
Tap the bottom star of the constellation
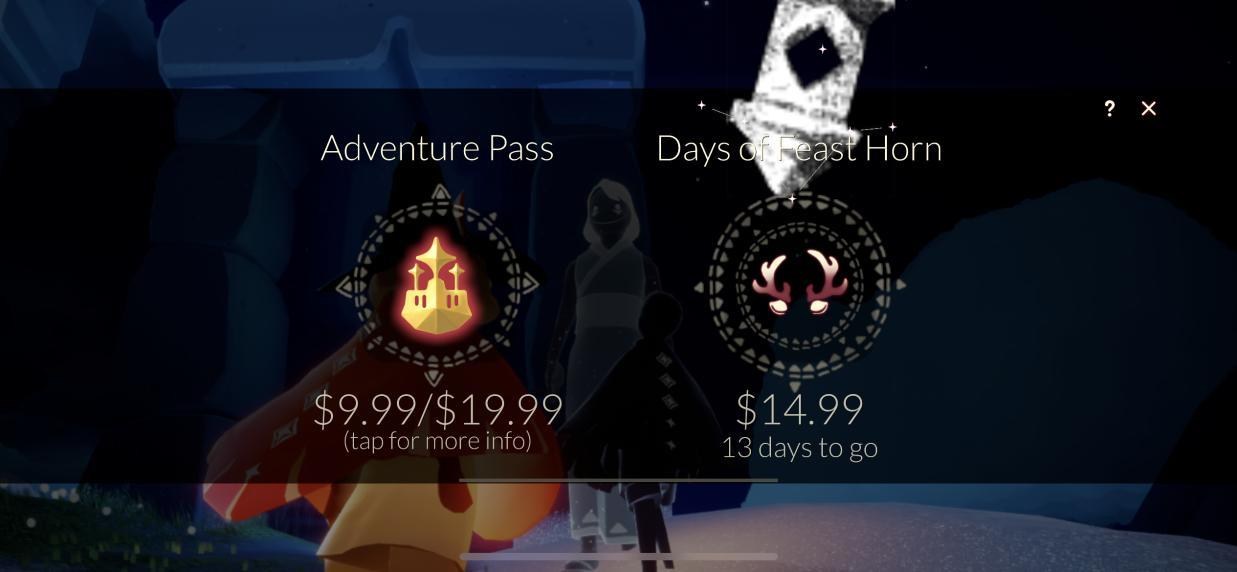(x=792, y=199)
